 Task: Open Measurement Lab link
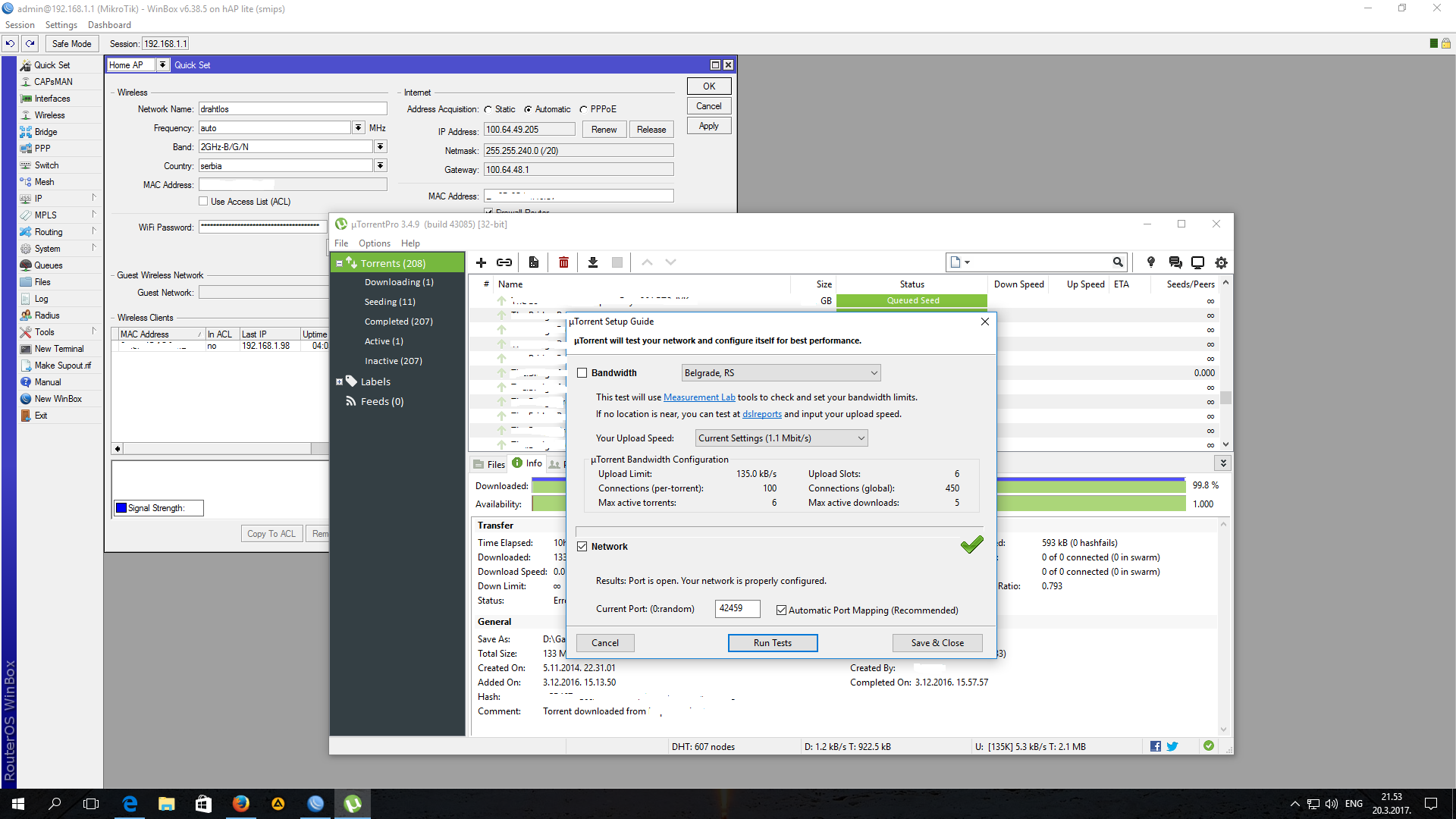pos(699,397)
